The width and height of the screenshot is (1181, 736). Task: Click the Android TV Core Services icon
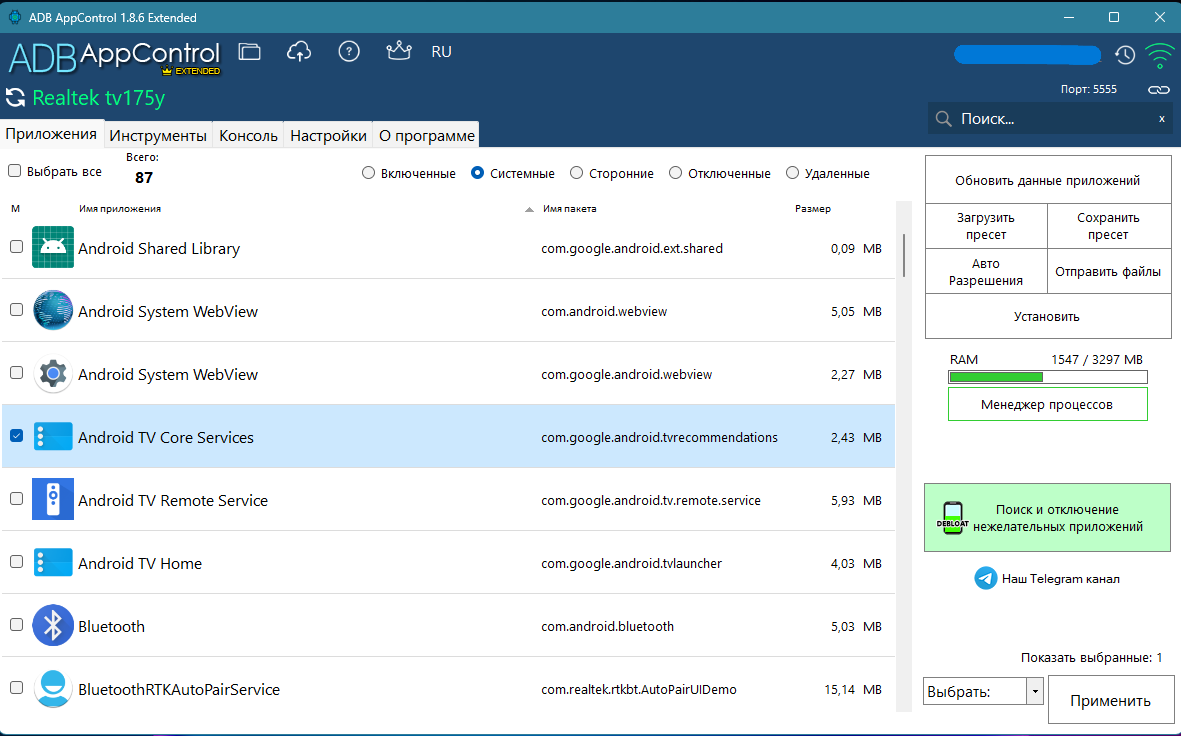53,437
